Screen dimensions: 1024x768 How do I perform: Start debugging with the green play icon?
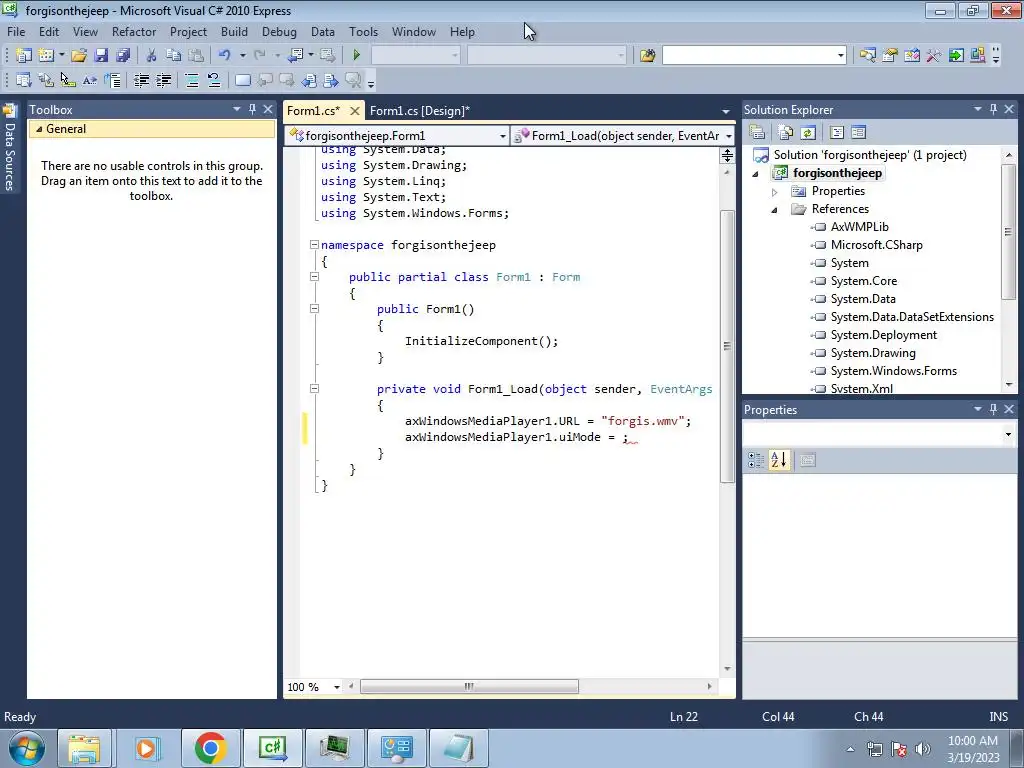click(x=357, y=56)
